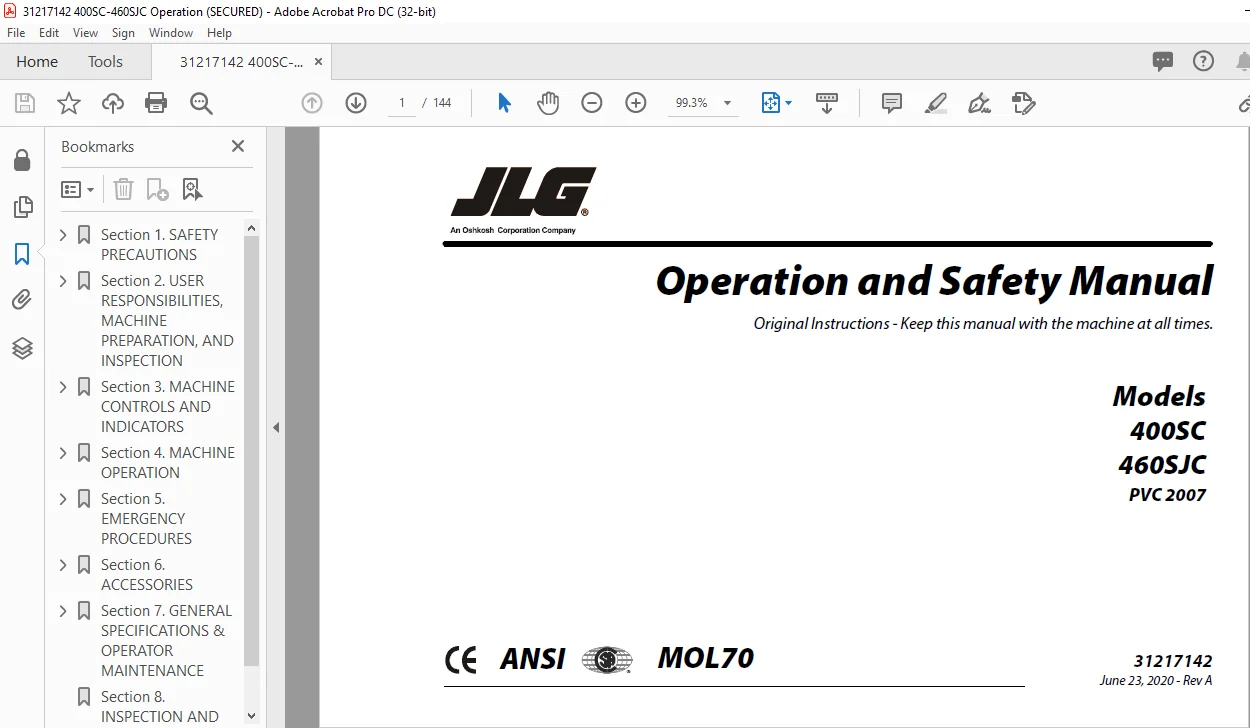Switch to Tools tab
The height and width of the screenshot is (728, 1250).
click(x=105, y=62)
